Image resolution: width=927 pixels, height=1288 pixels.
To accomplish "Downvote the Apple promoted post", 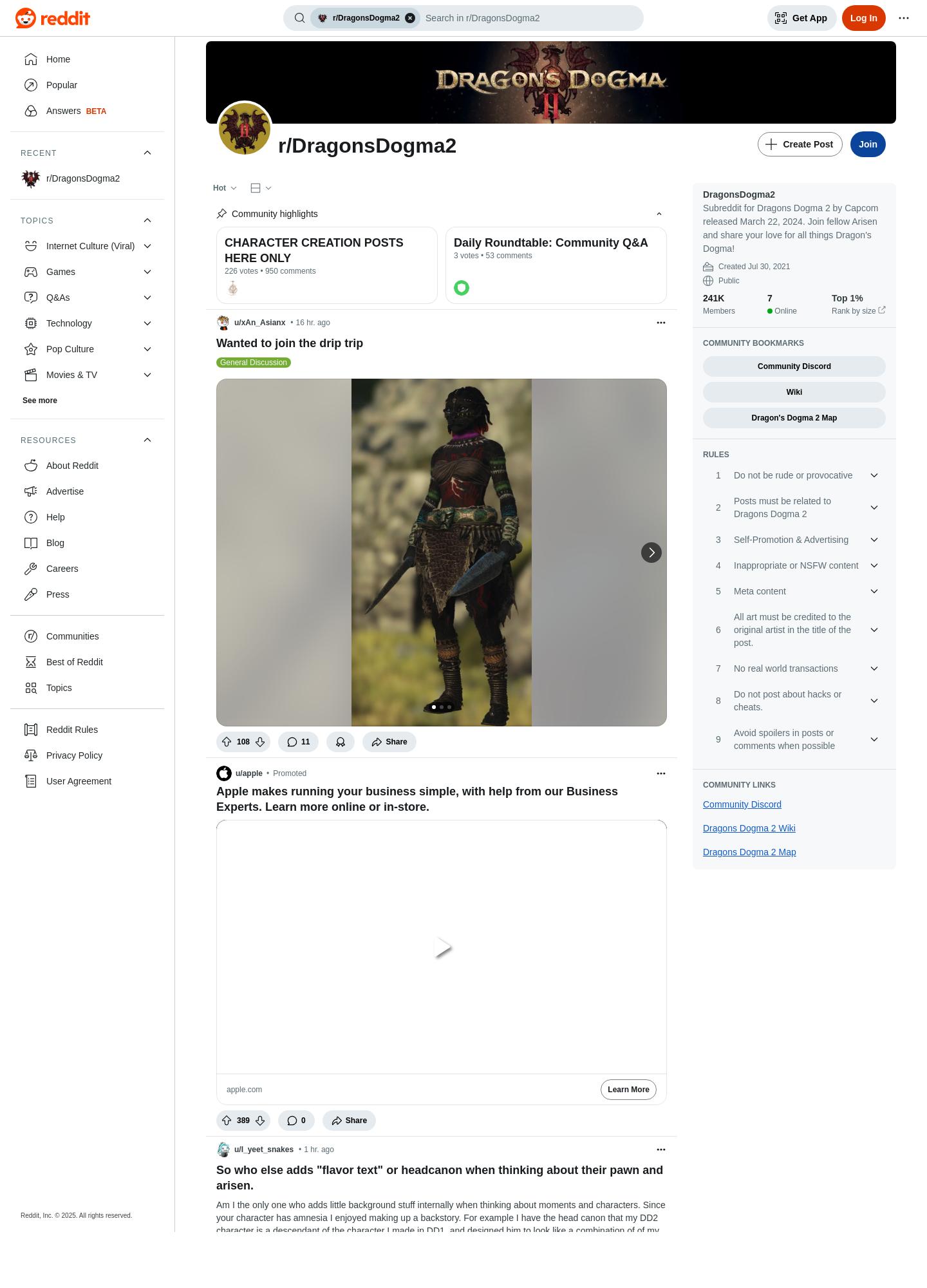I will click(260, 1121).
